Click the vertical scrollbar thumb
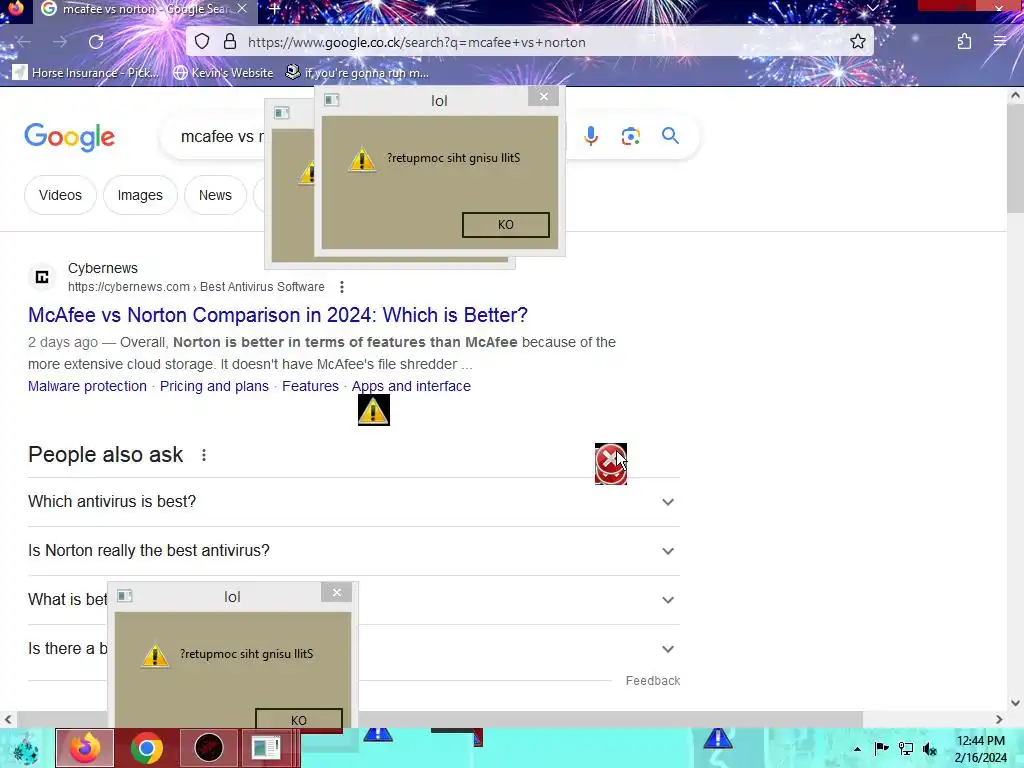 point(1015,158)
